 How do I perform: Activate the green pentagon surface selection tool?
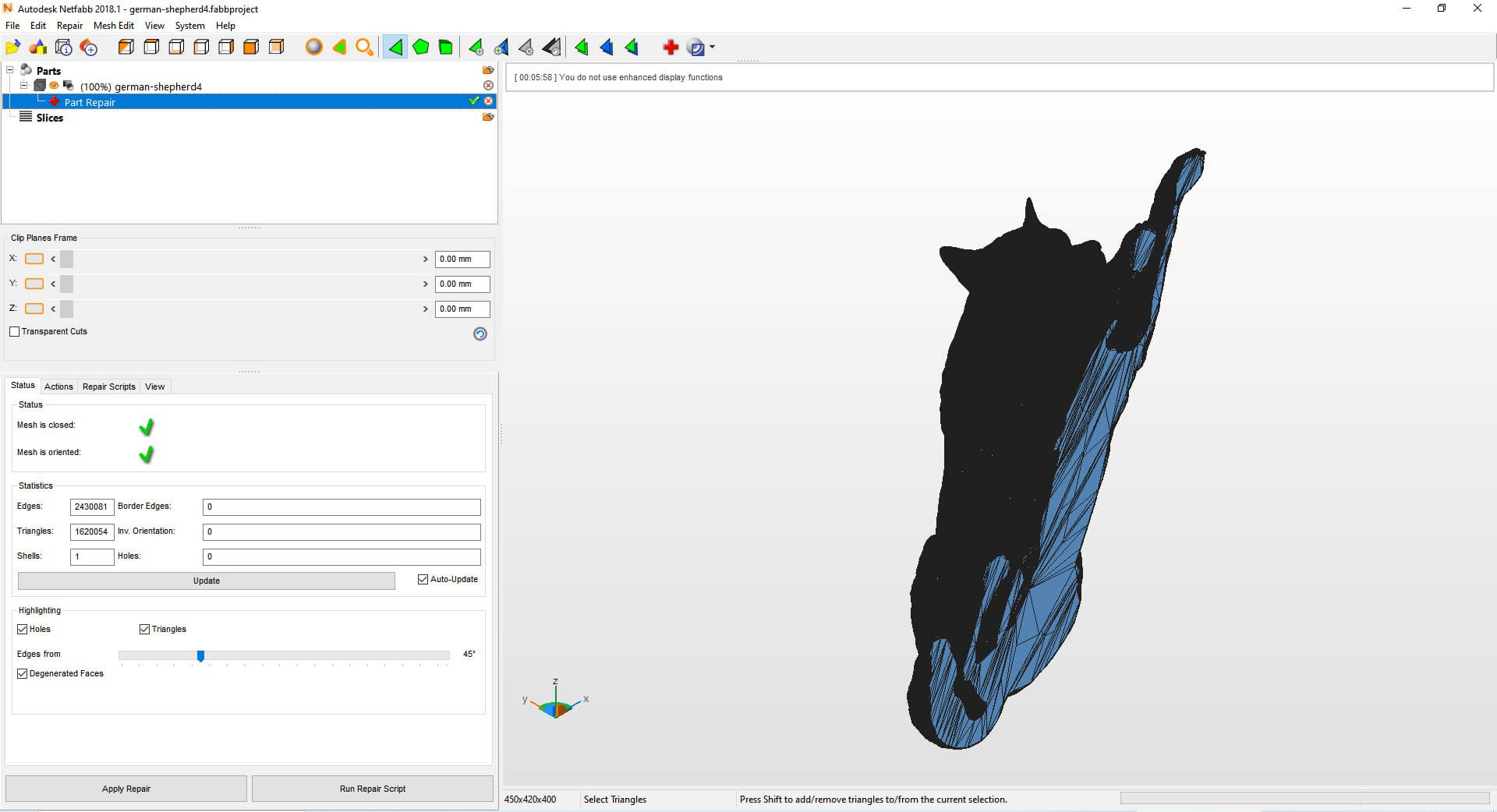coord(420,48)
